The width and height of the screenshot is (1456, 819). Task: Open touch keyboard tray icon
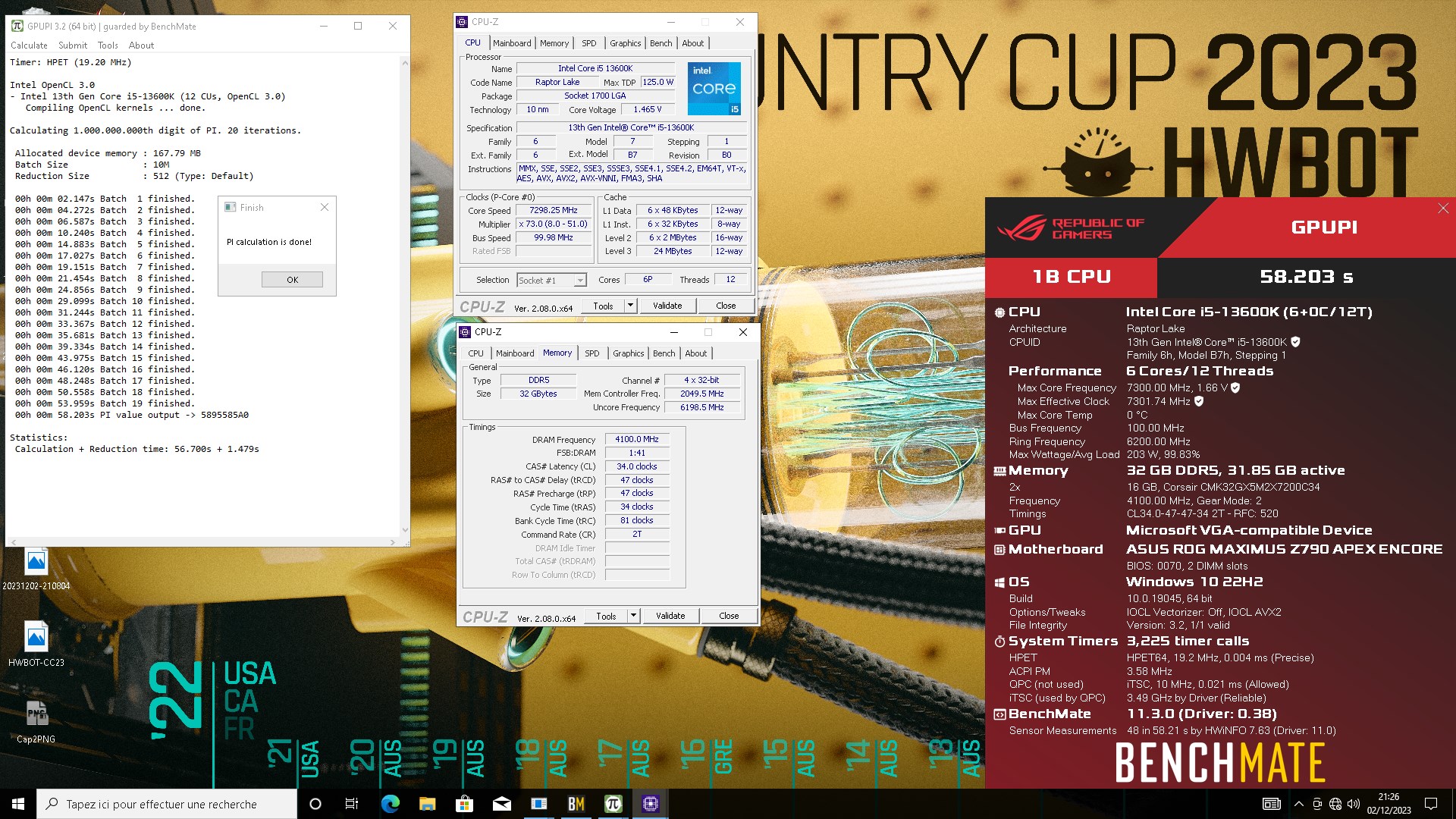tap(1272, 804)
